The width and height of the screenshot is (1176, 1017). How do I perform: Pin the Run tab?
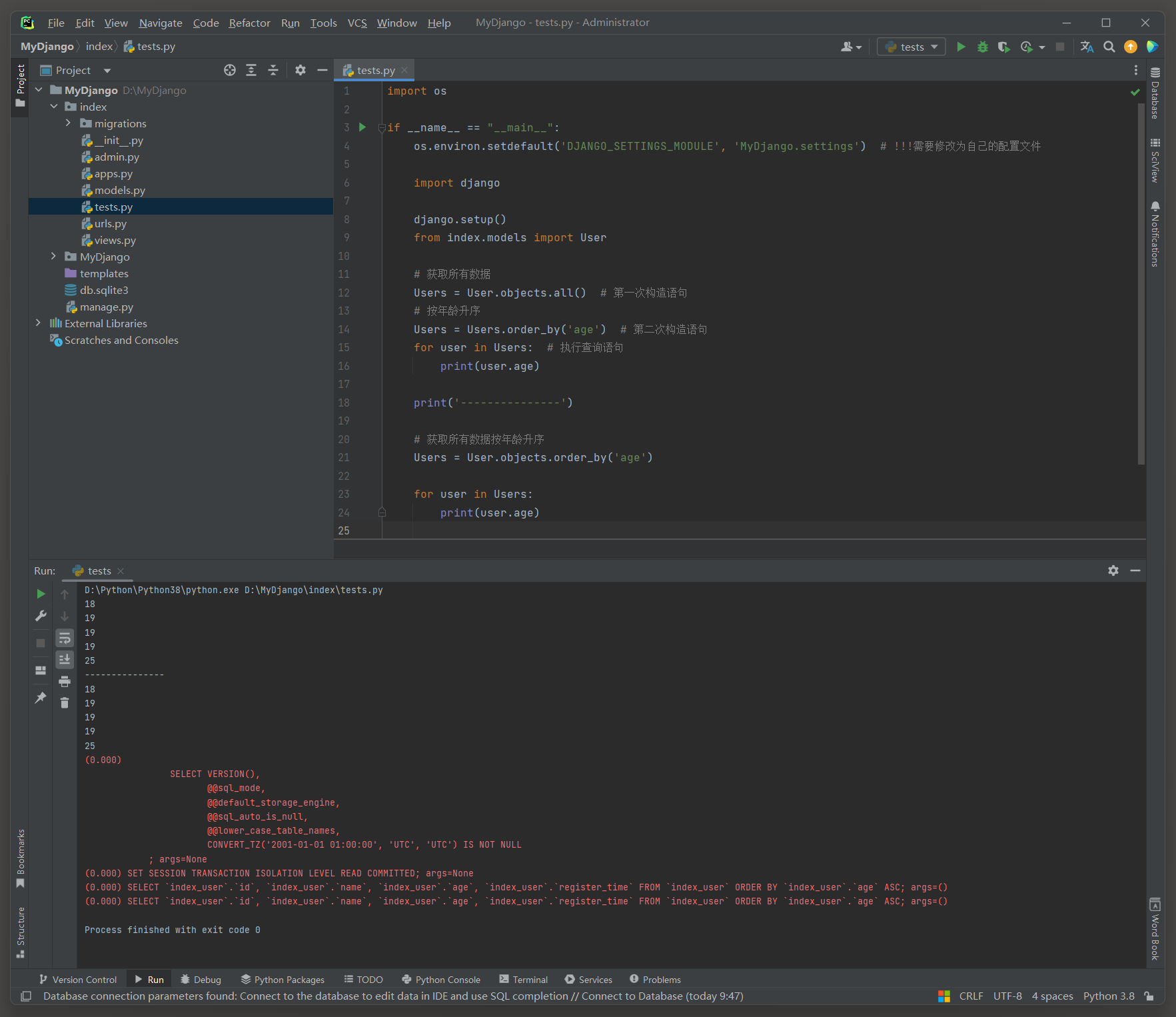(41, 698)
